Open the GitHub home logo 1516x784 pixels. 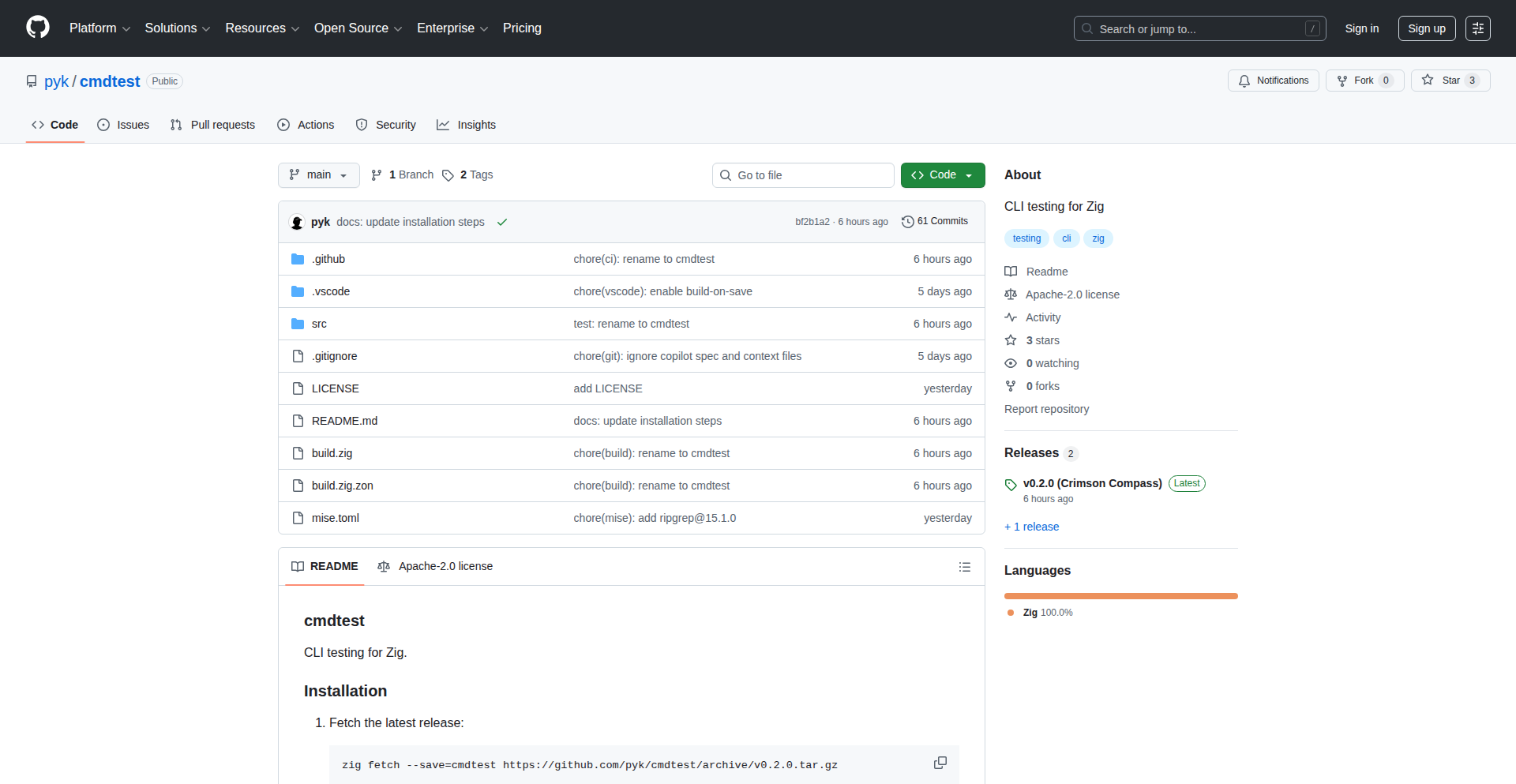click(36, 28)
